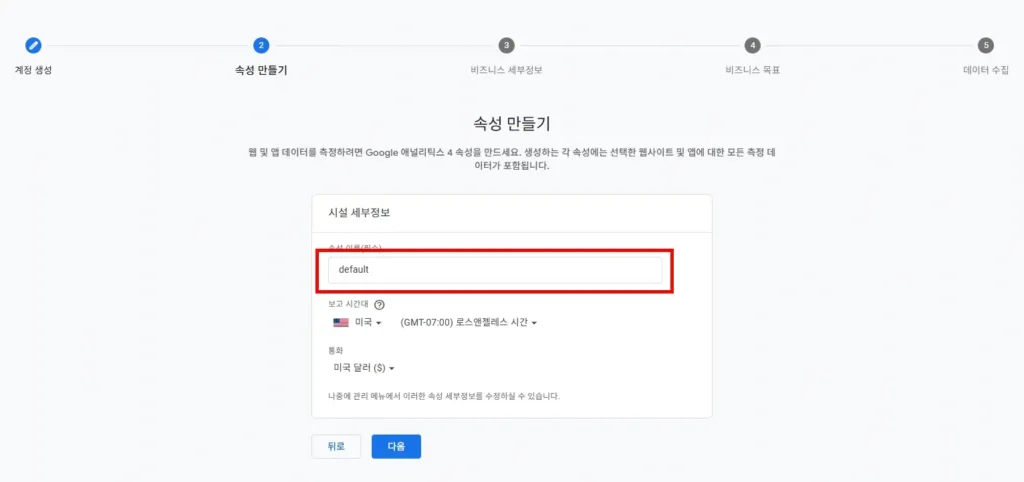Click the United States flag icon
1024x482 pixels.
[x=340, y=323]
